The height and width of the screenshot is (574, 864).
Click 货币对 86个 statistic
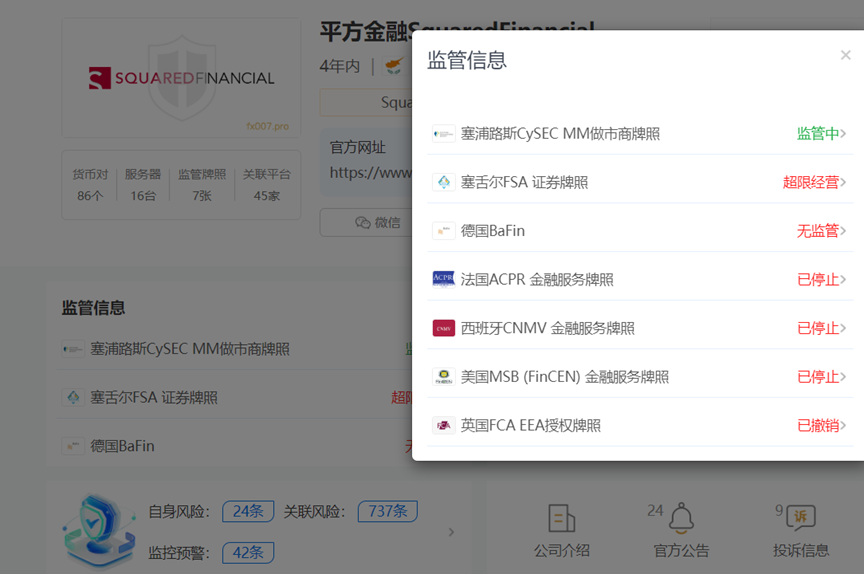90,185
